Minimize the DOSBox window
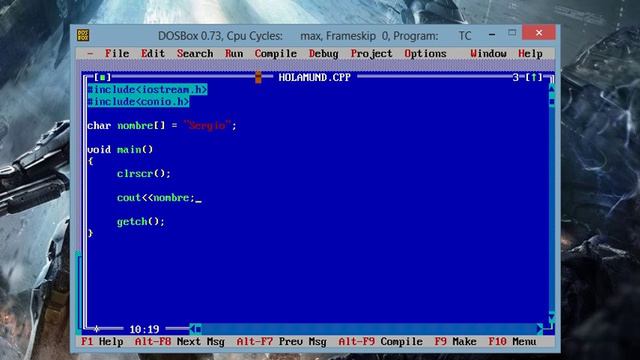The height and width of the screenshot is (360, 640). (492, 35)
